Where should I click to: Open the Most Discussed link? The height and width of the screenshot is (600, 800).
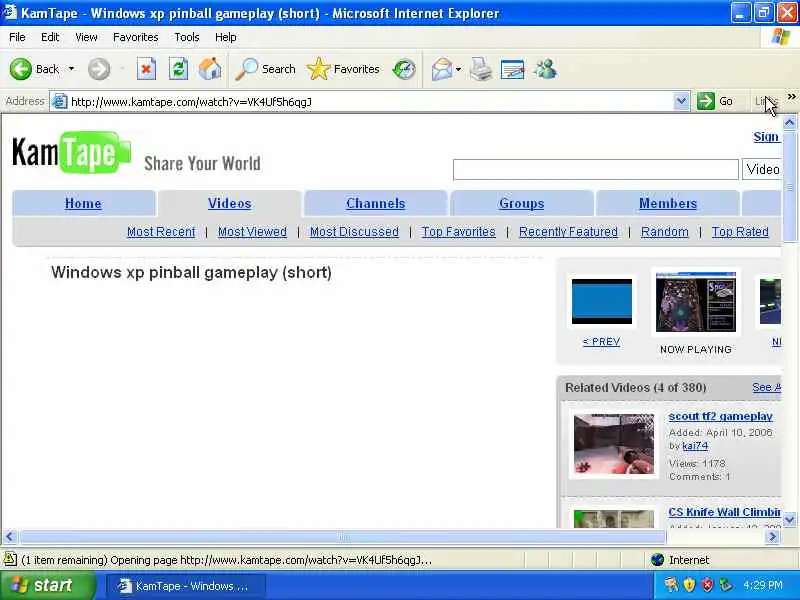point(354,232)
